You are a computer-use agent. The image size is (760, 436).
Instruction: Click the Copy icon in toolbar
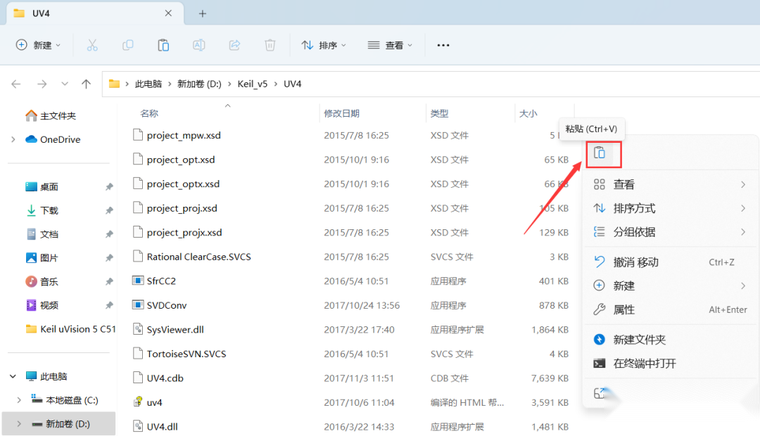(127, 45)
